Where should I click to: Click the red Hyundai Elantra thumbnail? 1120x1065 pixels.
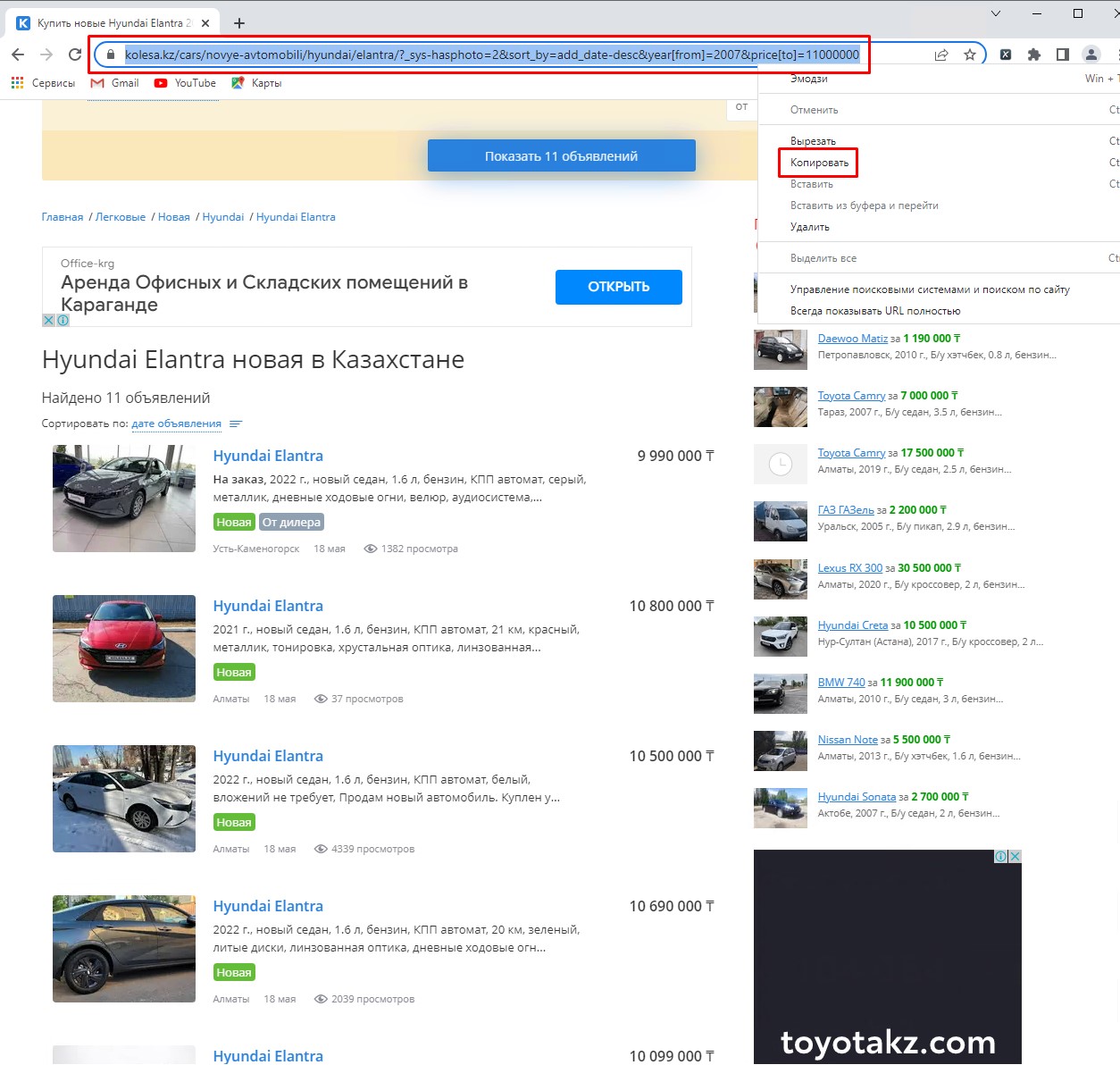124,649
